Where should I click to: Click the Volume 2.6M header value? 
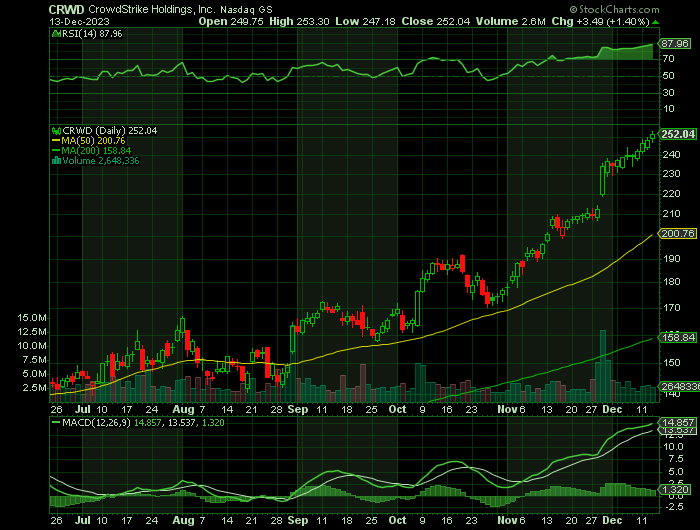coord(510,21)
